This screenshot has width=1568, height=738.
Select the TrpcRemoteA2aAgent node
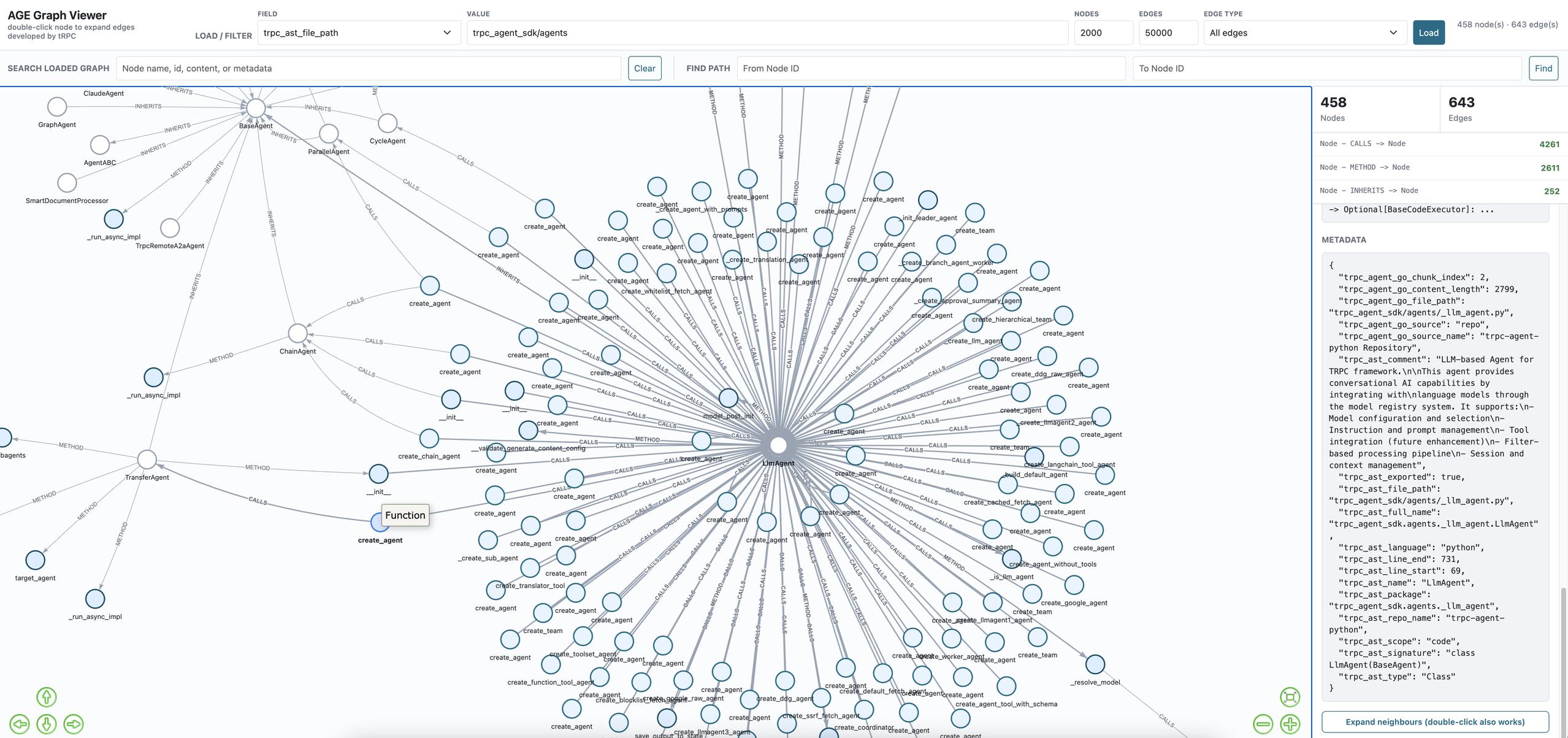coord(170,228)
